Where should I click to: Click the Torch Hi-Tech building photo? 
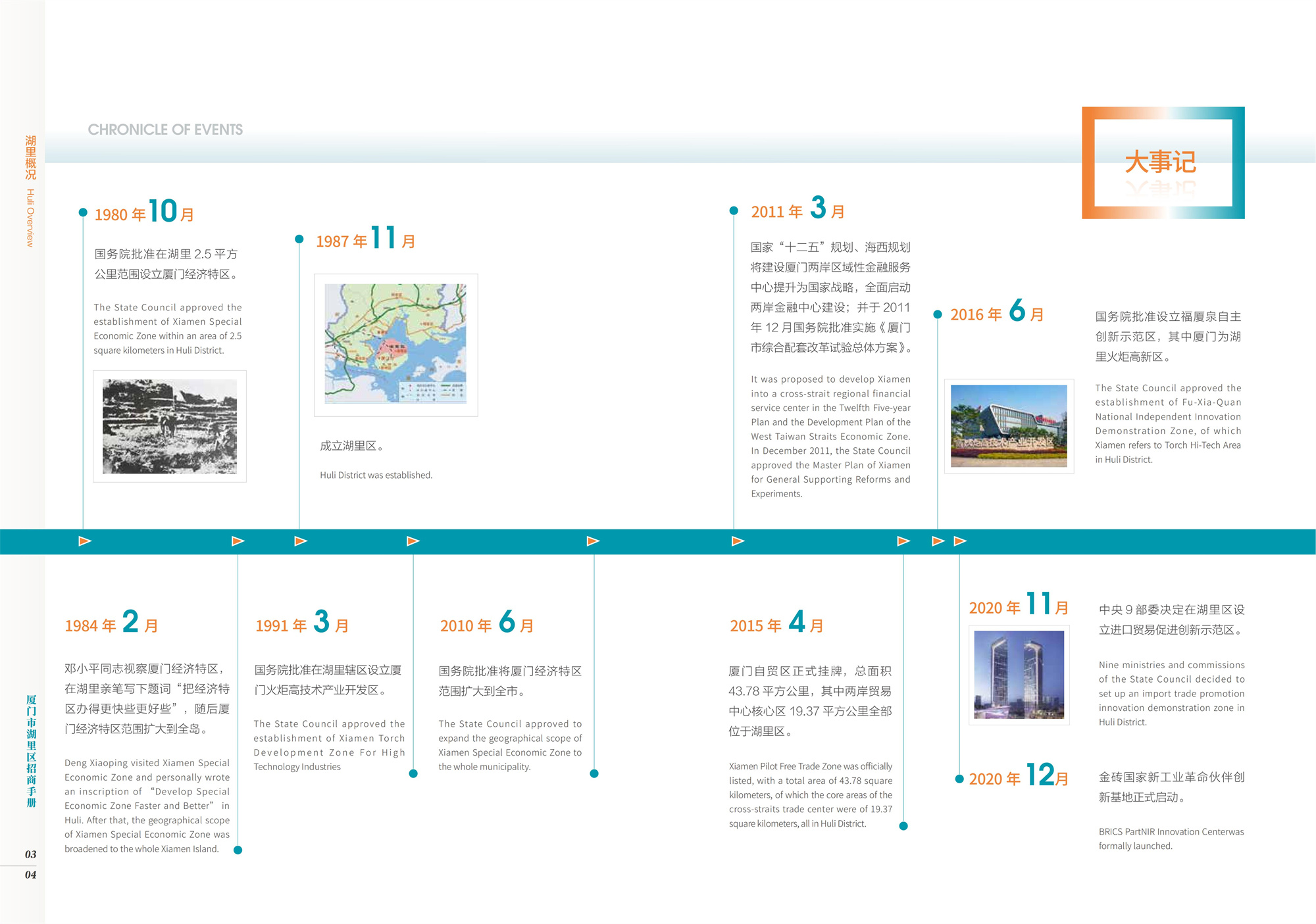click(x=1009, y=426)
